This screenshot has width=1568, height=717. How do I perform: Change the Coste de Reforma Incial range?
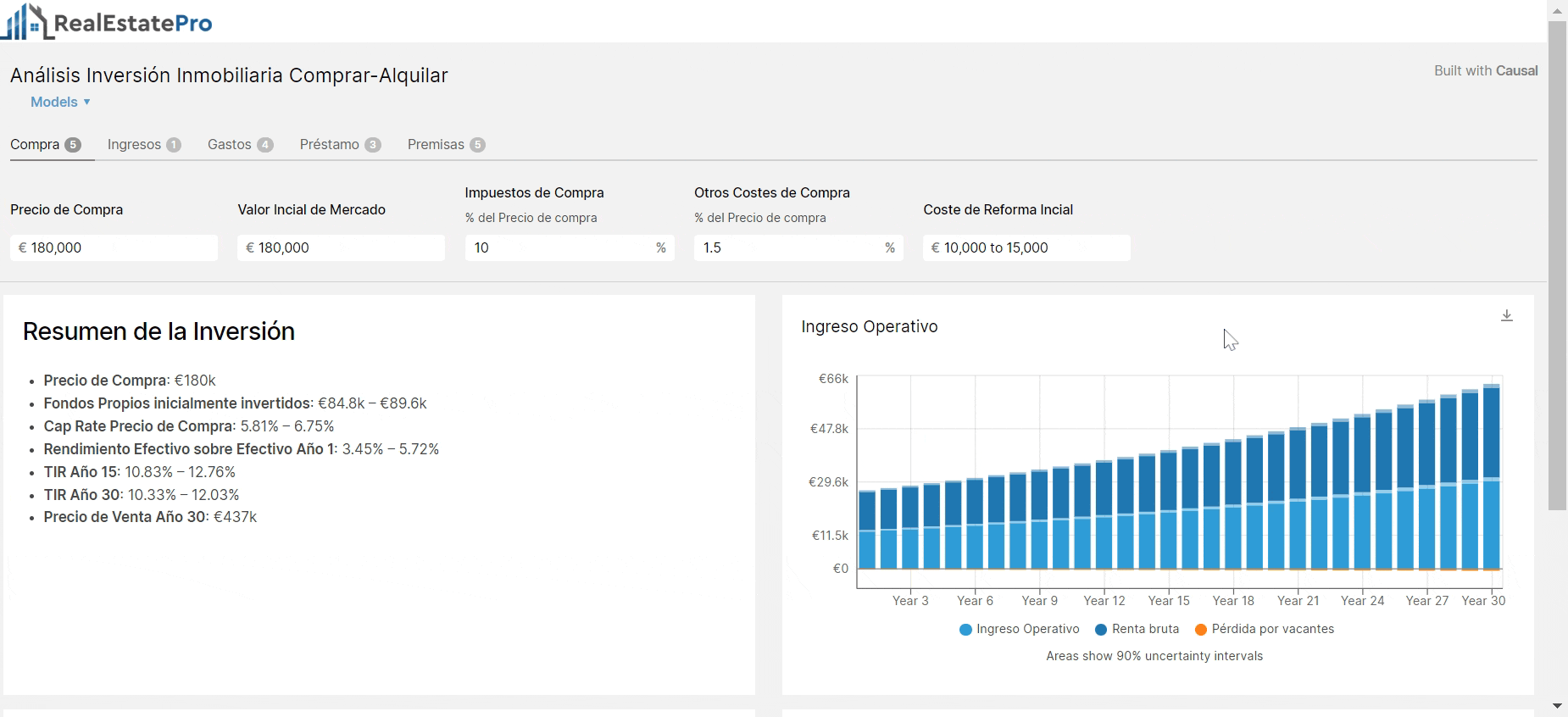pyautogui.click(x=1026, y=247)
